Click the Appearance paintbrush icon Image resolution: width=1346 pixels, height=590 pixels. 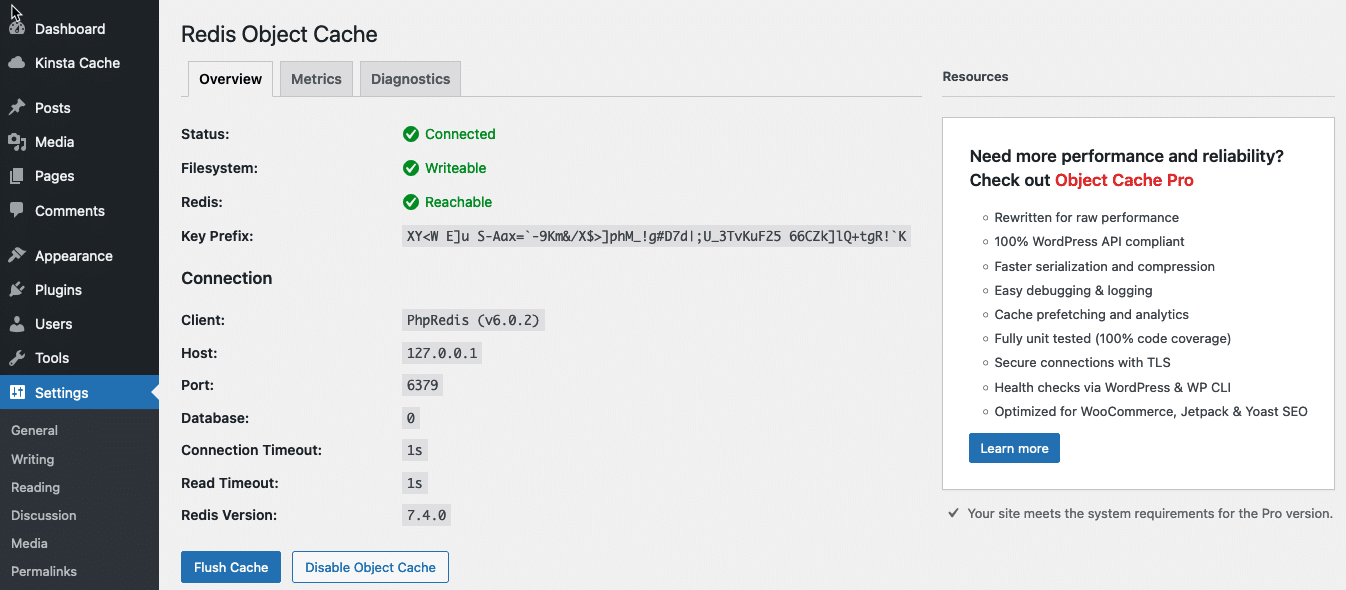tap(17, 256)
